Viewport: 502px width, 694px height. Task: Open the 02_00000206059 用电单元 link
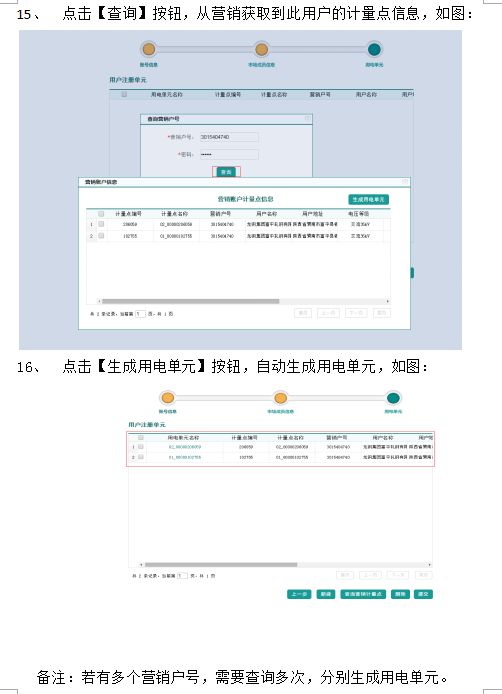185,447
